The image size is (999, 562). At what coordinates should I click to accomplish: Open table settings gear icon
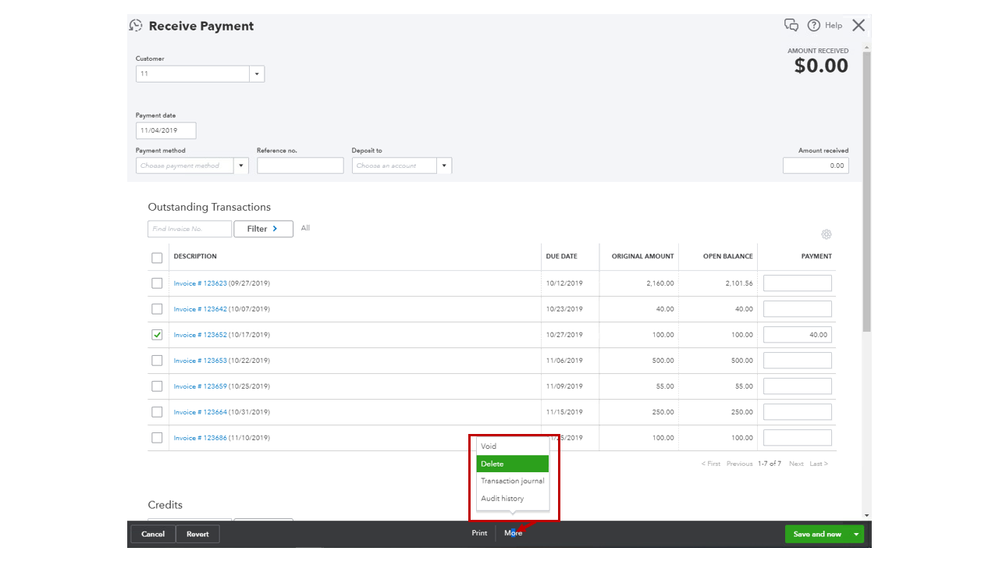coord(826,234)
